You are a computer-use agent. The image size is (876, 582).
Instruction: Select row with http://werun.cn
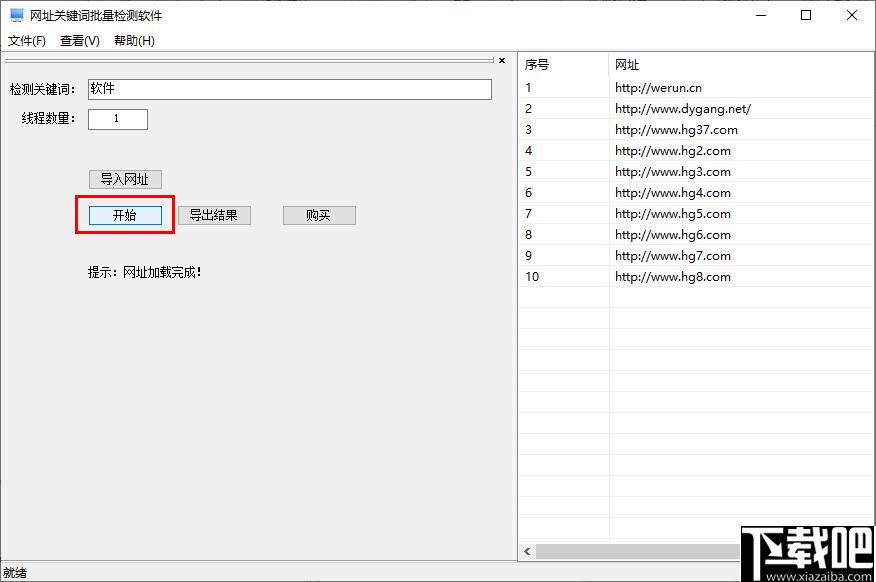658,88
